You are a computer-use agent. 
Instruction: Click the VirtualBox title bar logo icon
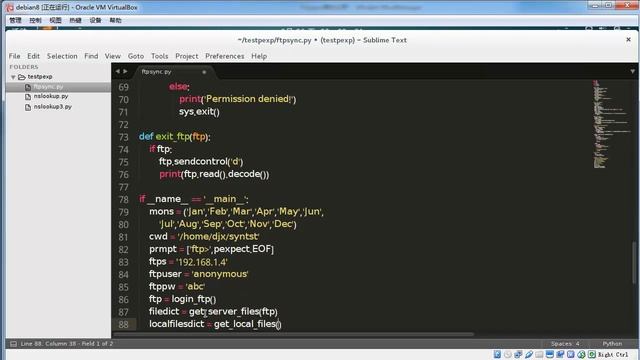(9, 7)
